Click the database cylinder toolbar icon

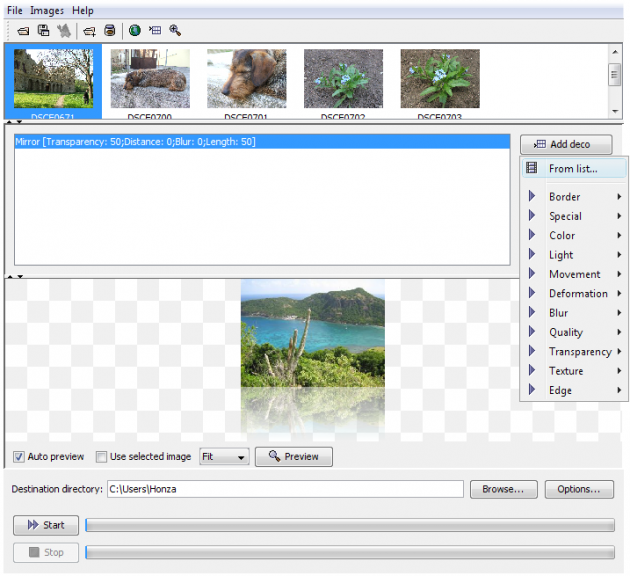(110, 30)
